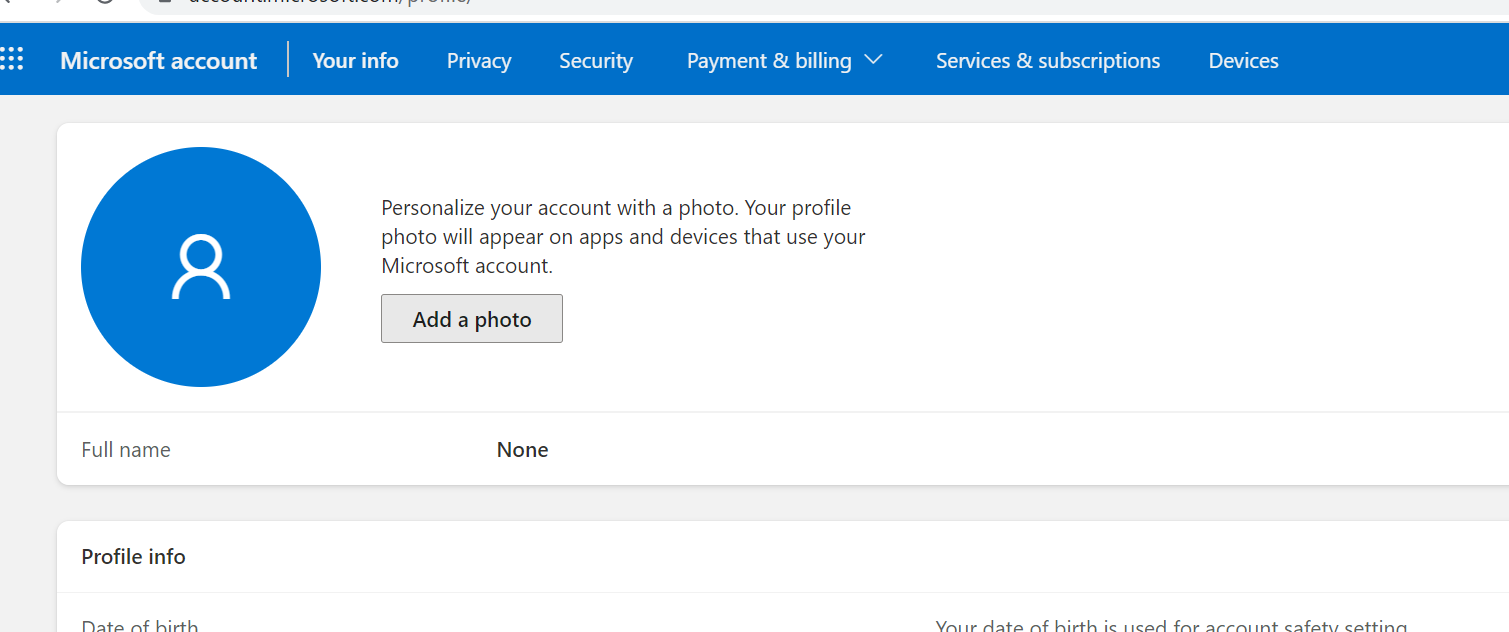Open the Privacy tab

click(x=479, y=61)
